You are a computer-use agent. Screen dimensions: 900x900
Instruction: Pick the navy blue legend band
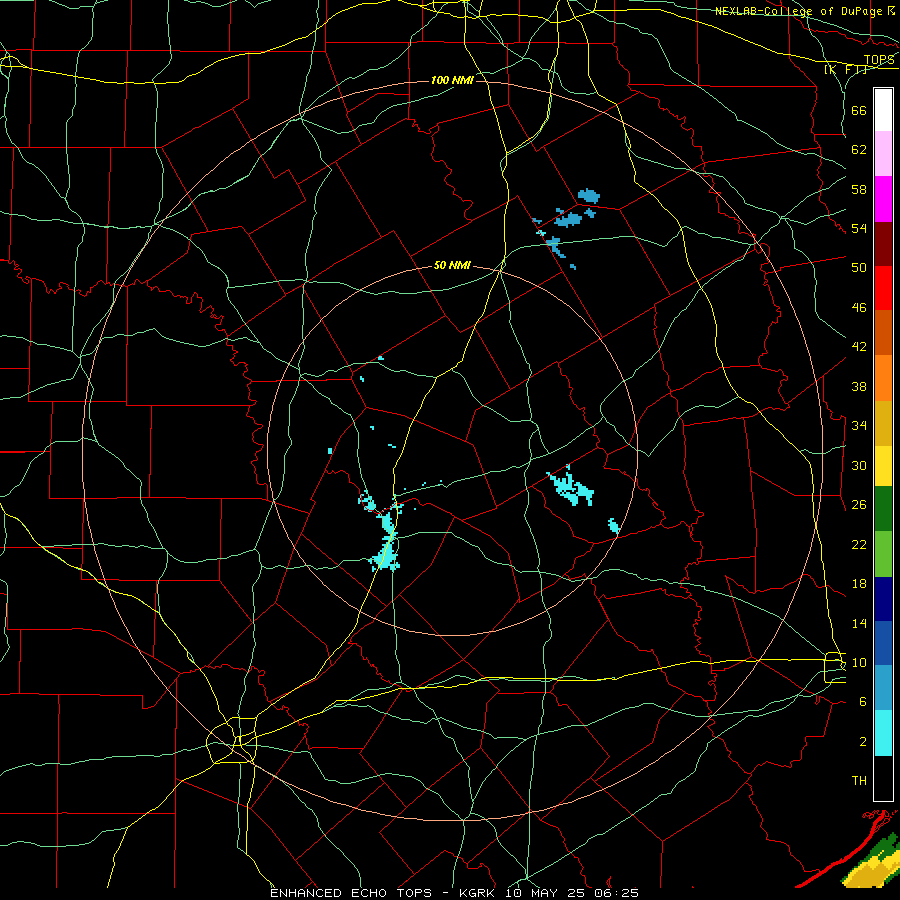[x=883, y=599]
